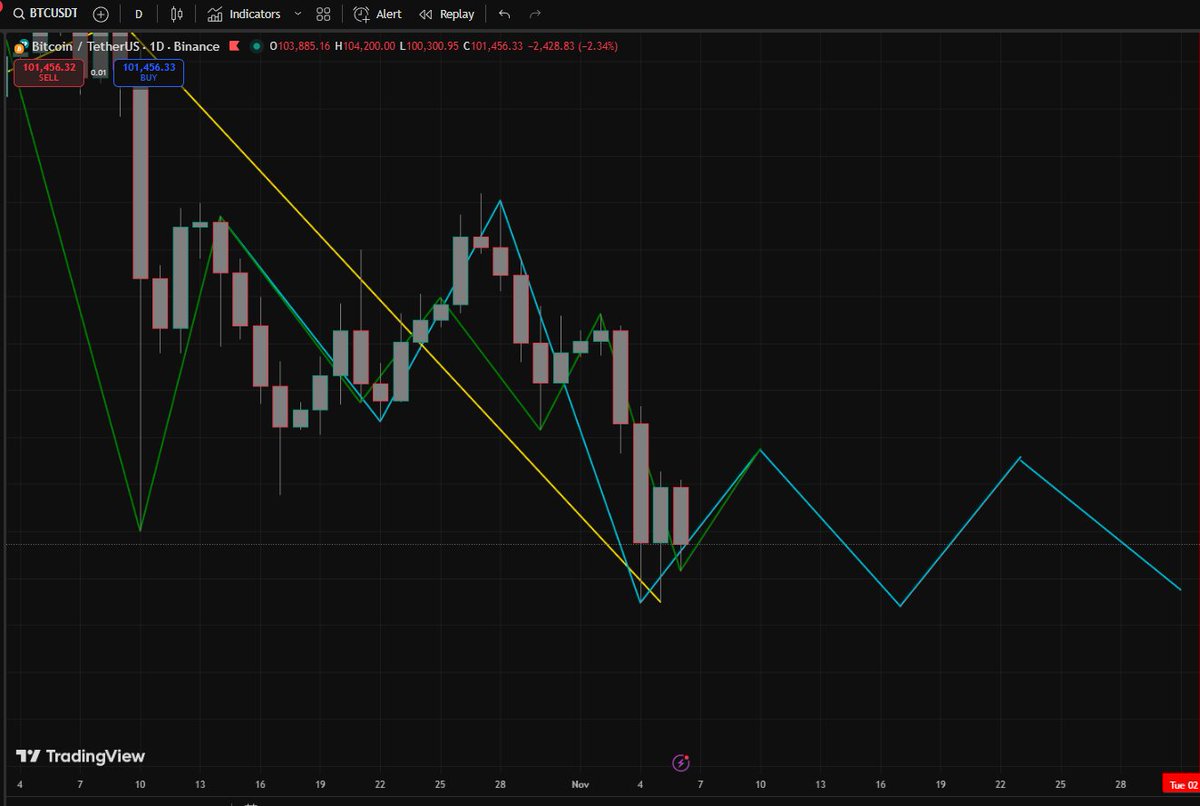1200x806 pixels.
Task: Click the BUY 101,456.33 button
Action: (149, 72)
